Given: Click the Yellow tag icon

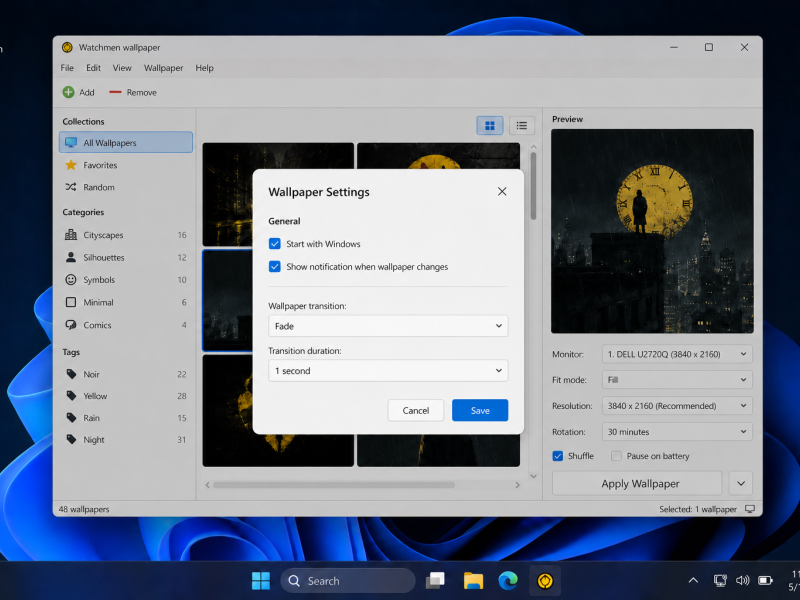Looking at the screenshot, I should (x=71, y=396).
